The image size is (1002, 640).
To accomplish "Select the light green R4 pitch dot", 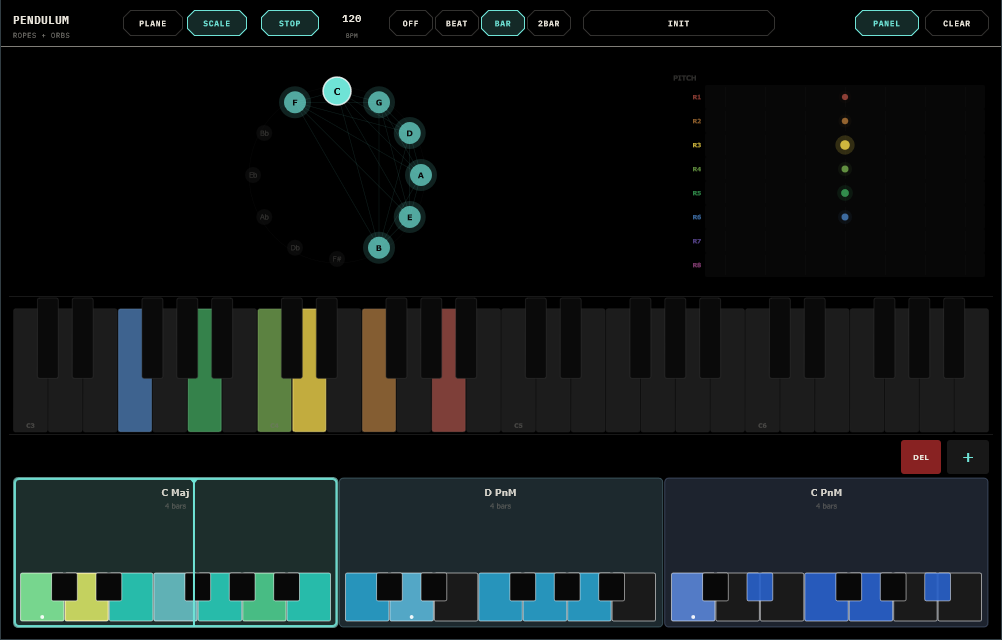I will tap(845, 169).
